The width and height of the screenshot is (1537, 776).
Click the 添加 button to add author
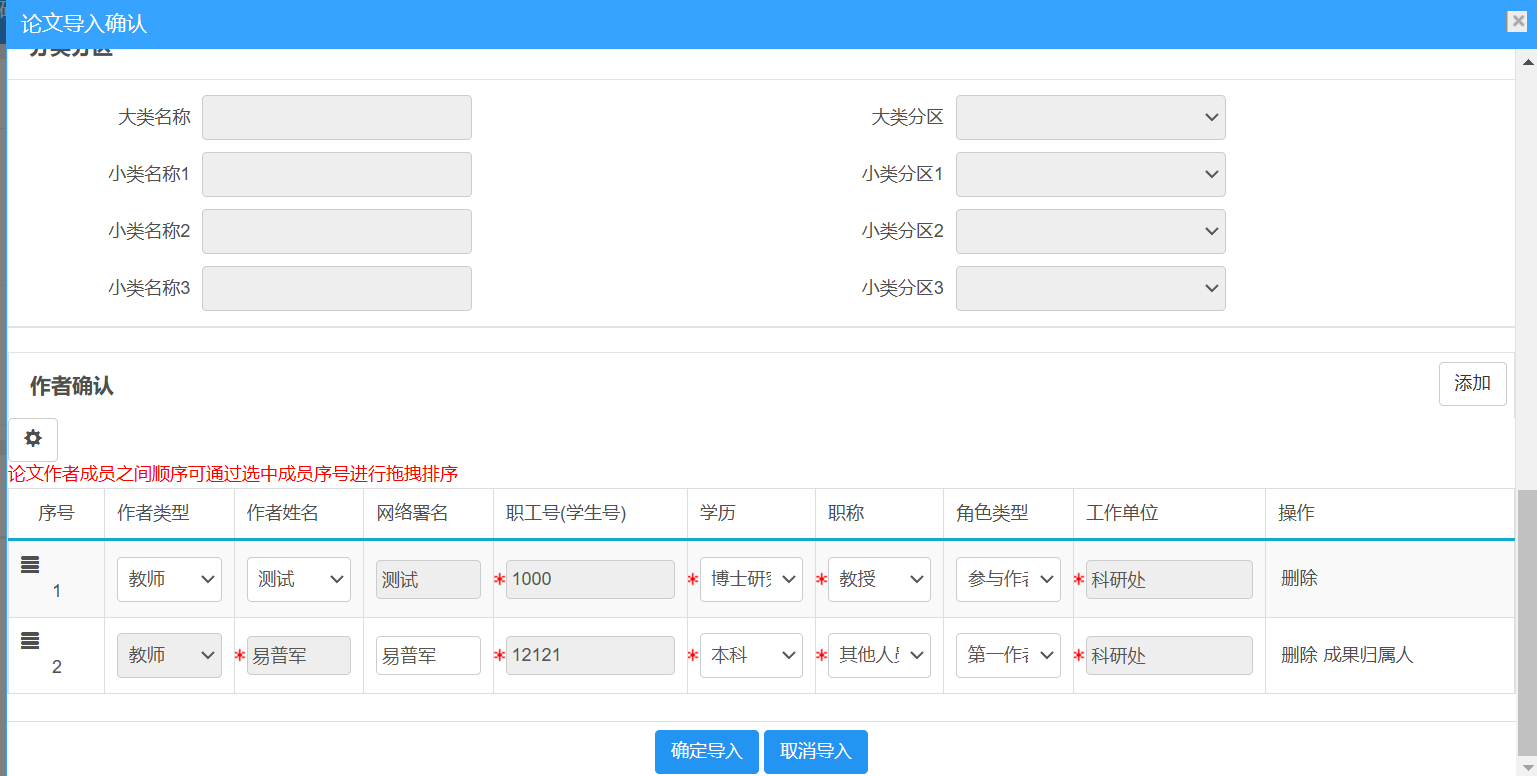(1472, 384)
